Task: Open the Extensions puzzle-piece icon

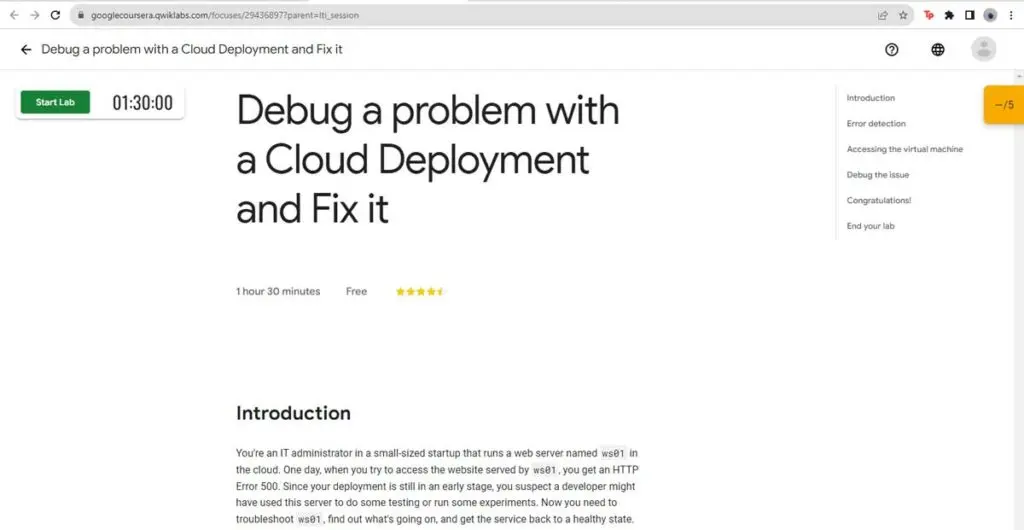Action: pyautogui.click(x=949, y=15)
